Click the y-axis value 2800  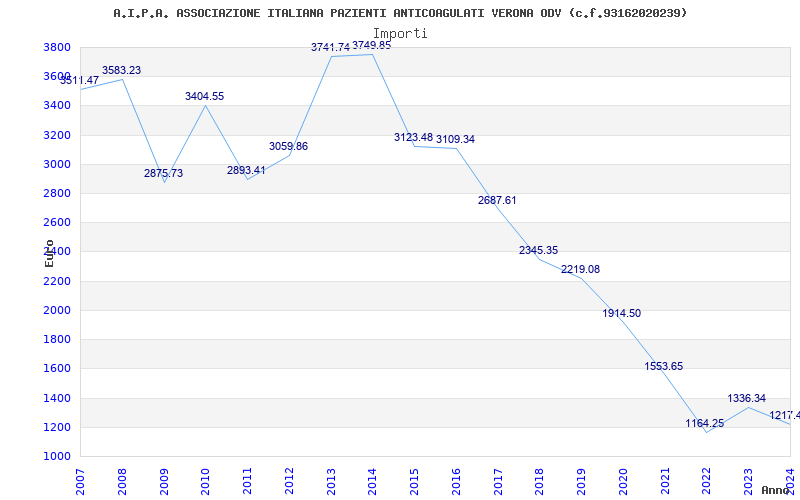click(58, 193)
